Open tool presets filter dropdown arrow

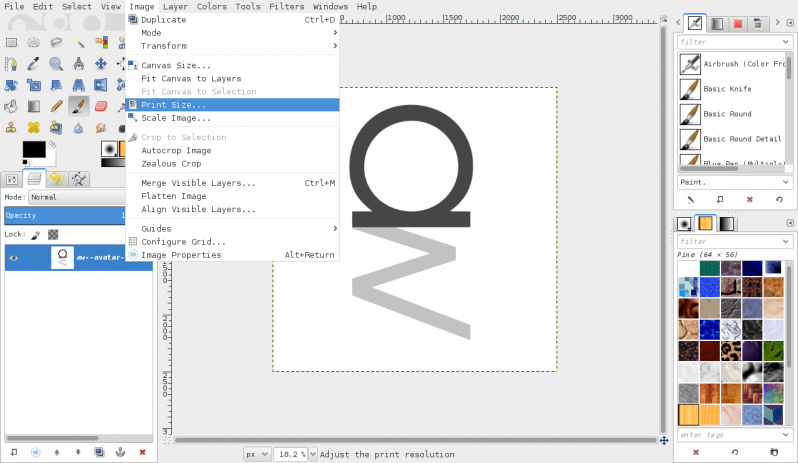pyautogui.click(x=785, y=42)
